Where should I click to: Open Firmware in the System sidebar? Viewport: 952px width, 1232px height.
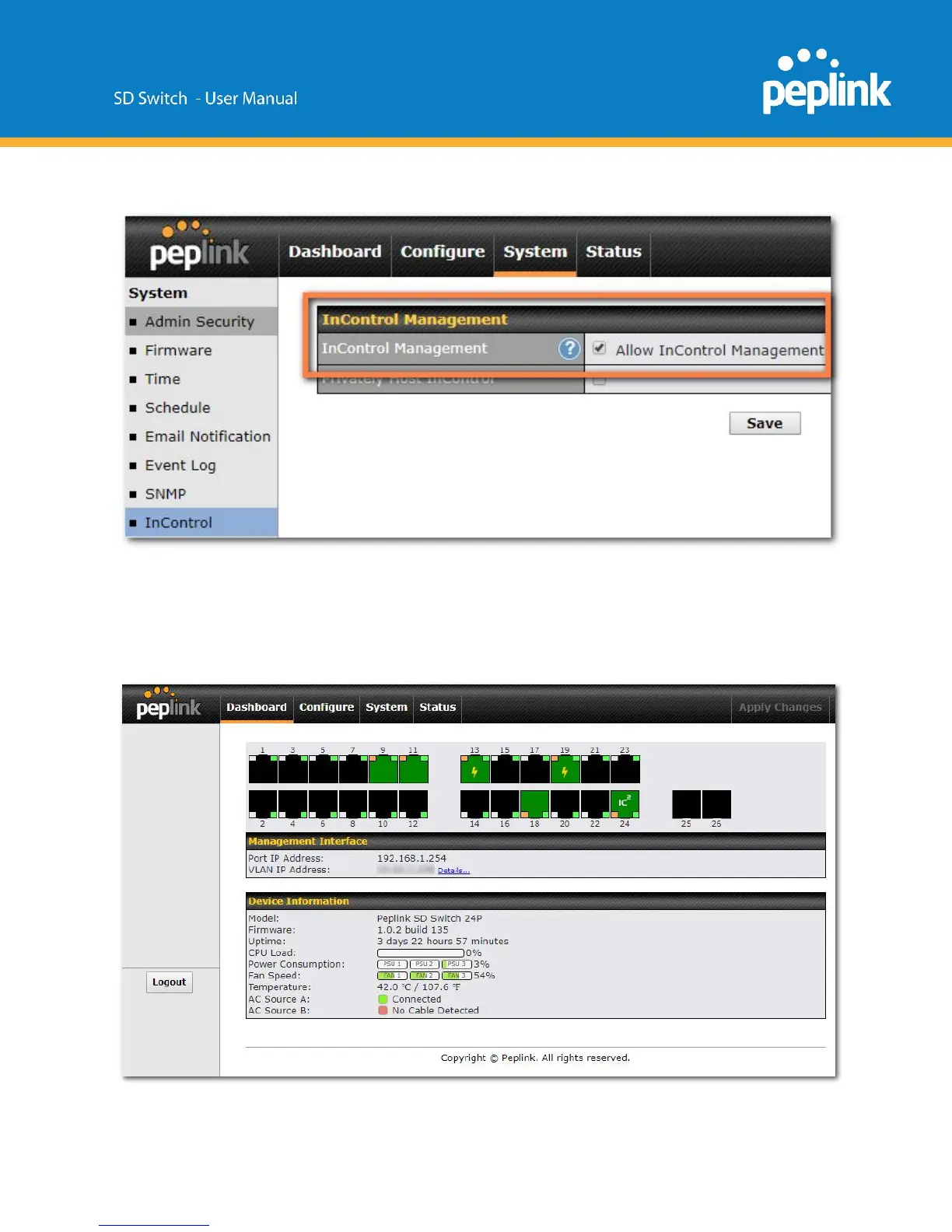(201, 351)
